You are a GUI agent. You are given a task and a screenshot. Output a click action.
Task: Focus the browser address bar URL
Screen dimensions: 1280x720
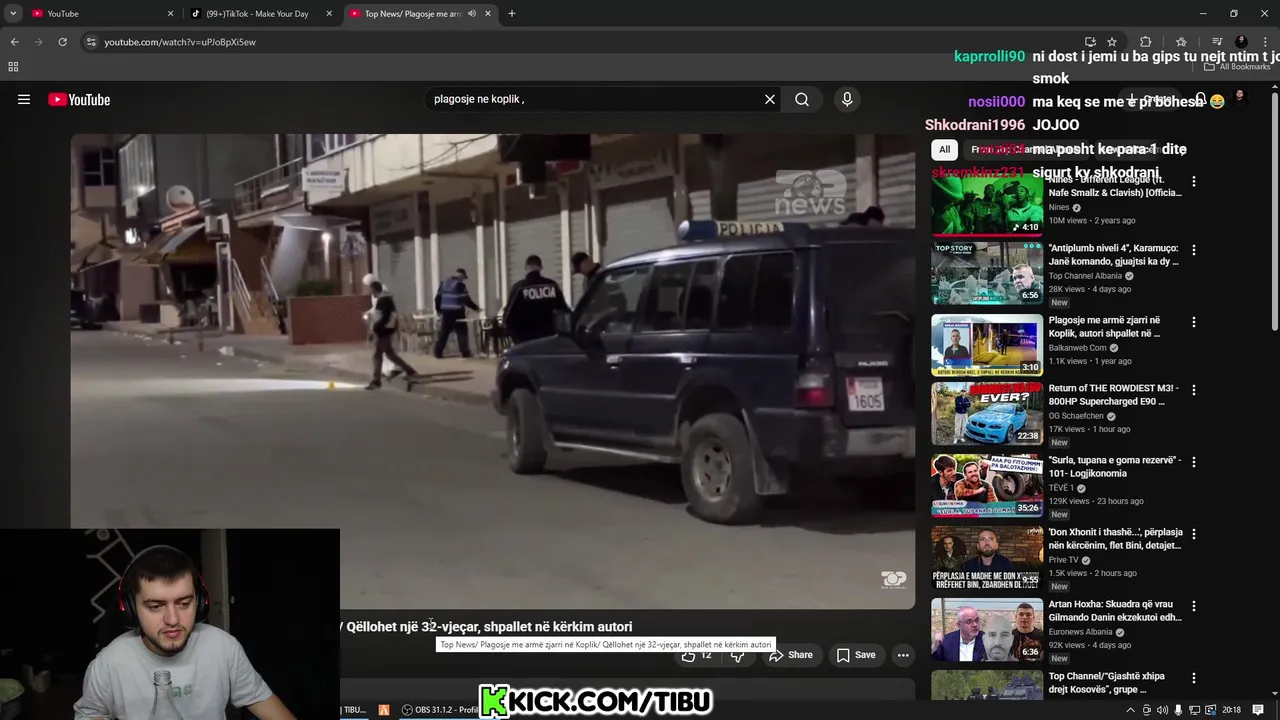(x=180, y=42)
